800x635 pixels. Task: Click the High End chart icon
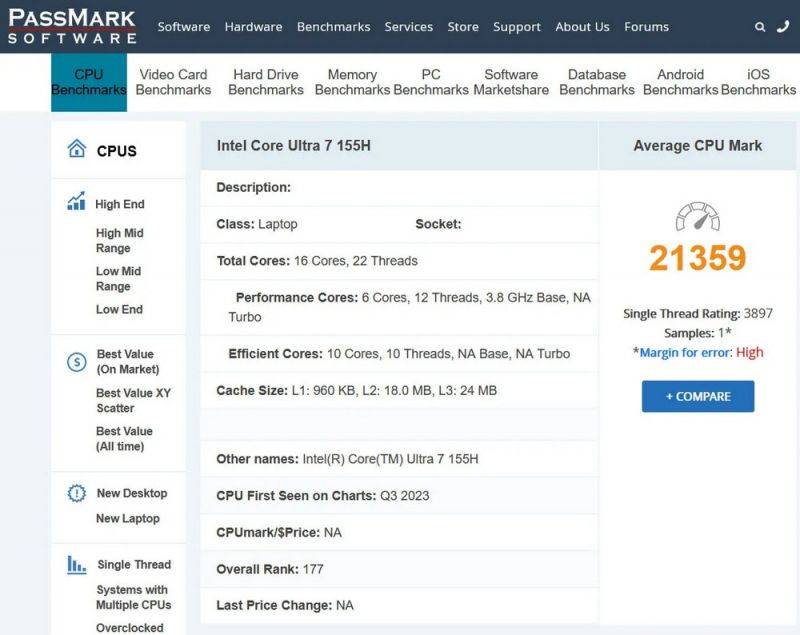point(77,201)
